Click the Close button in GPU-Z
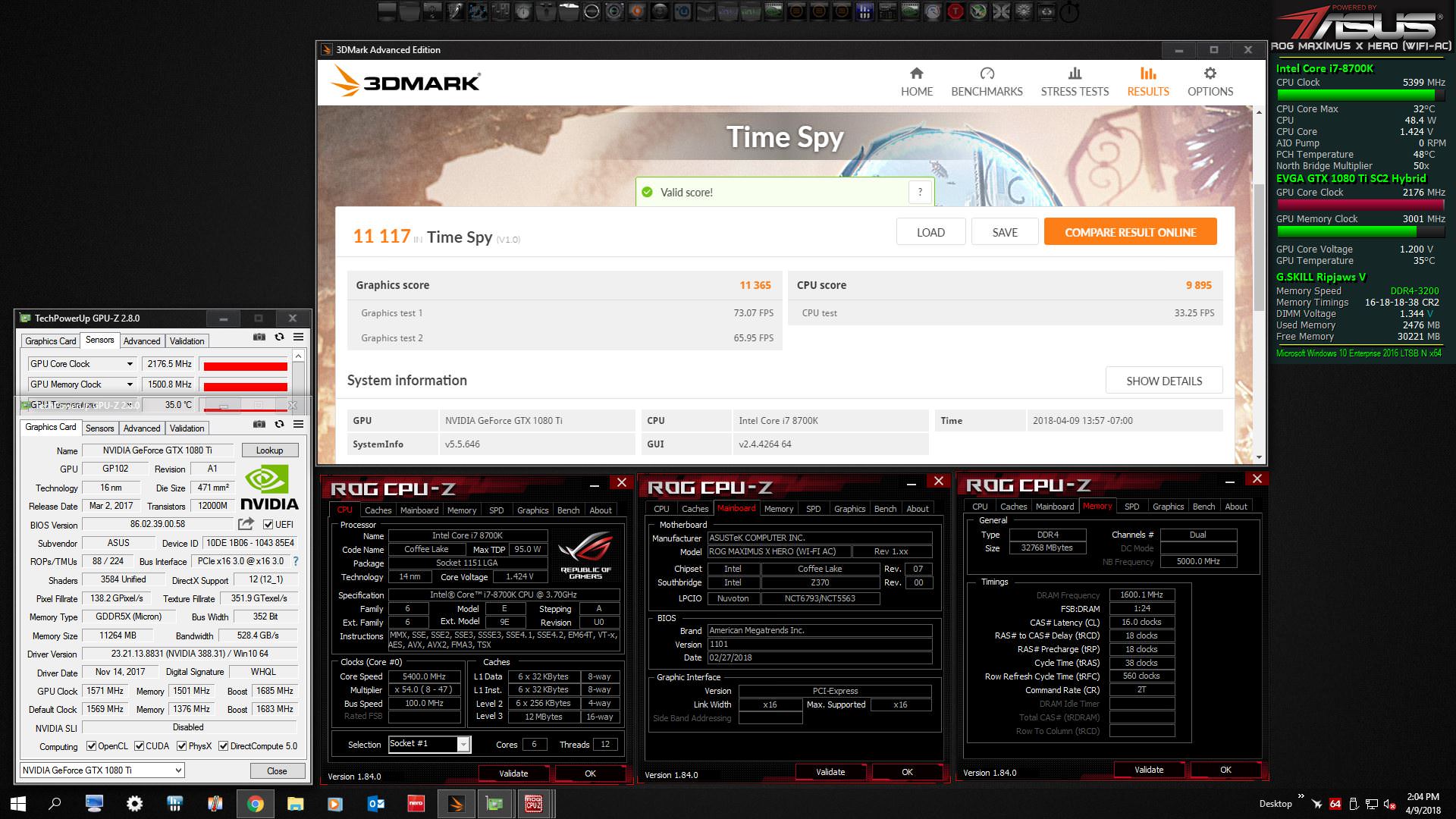The width and height of the screenshot is (1456, 819). point(277,771)
